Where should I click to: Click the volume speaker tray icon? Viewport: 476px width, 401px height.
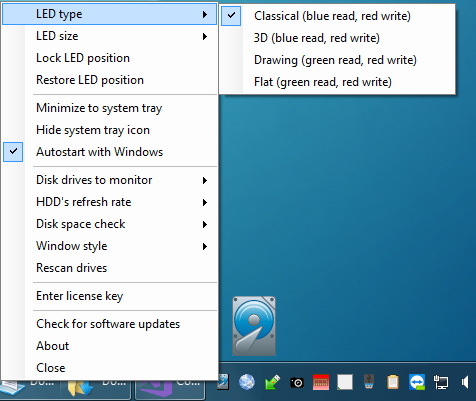tap(465, 382)
